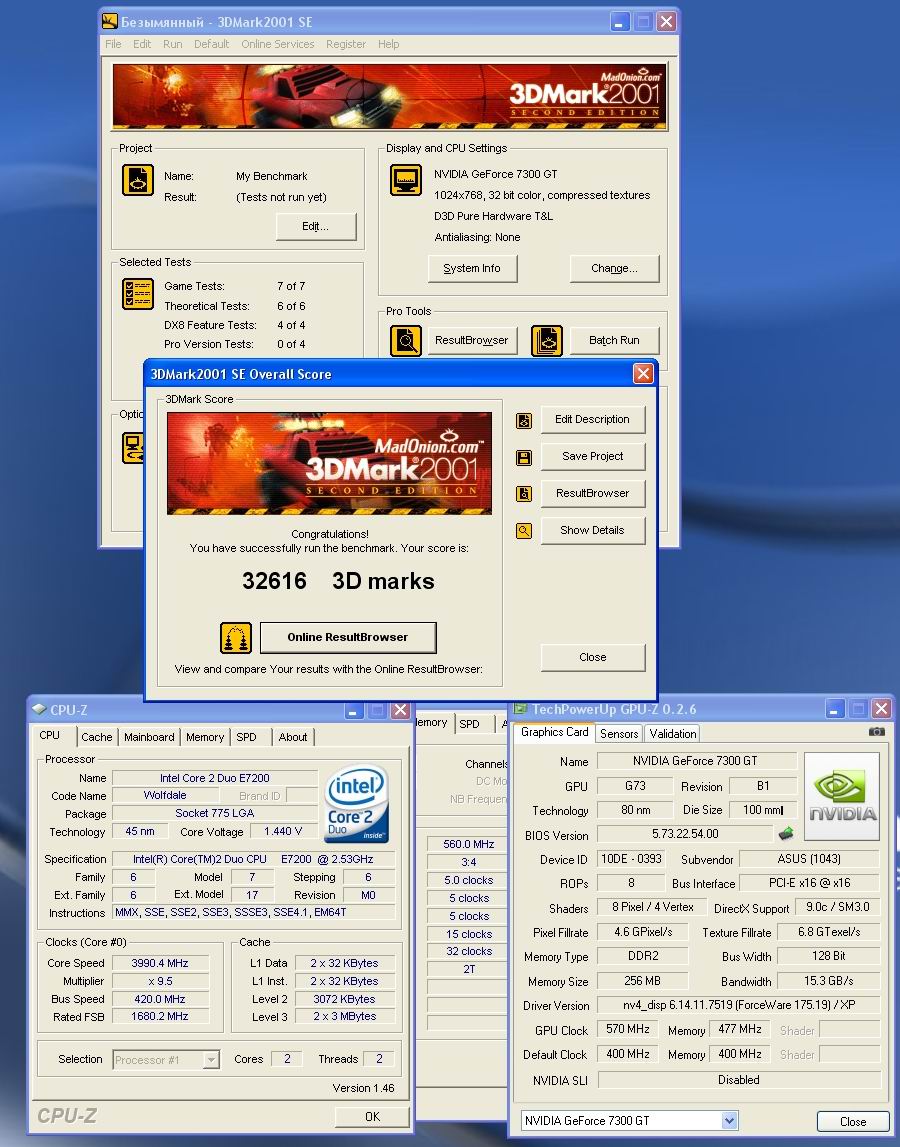900x1147 pixels.
Task: Click the ResultBrowser magnifier icon in Pro Tools
Action: [x=405, y=341]
